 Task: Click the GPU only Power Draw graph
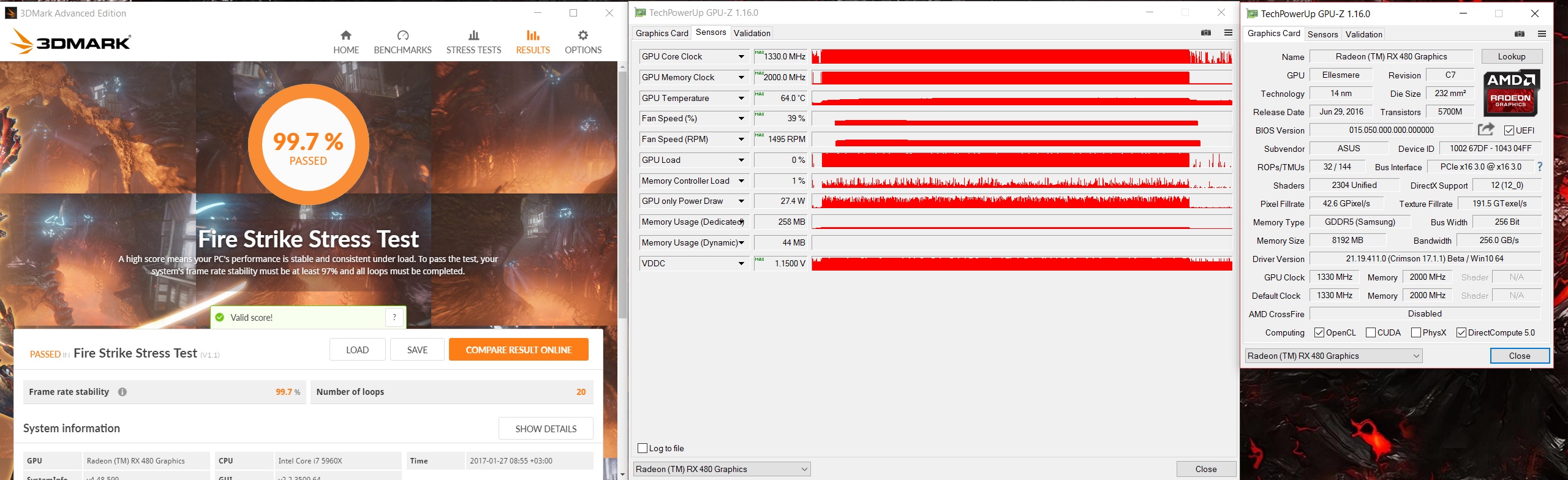[x=1022, y=201]
